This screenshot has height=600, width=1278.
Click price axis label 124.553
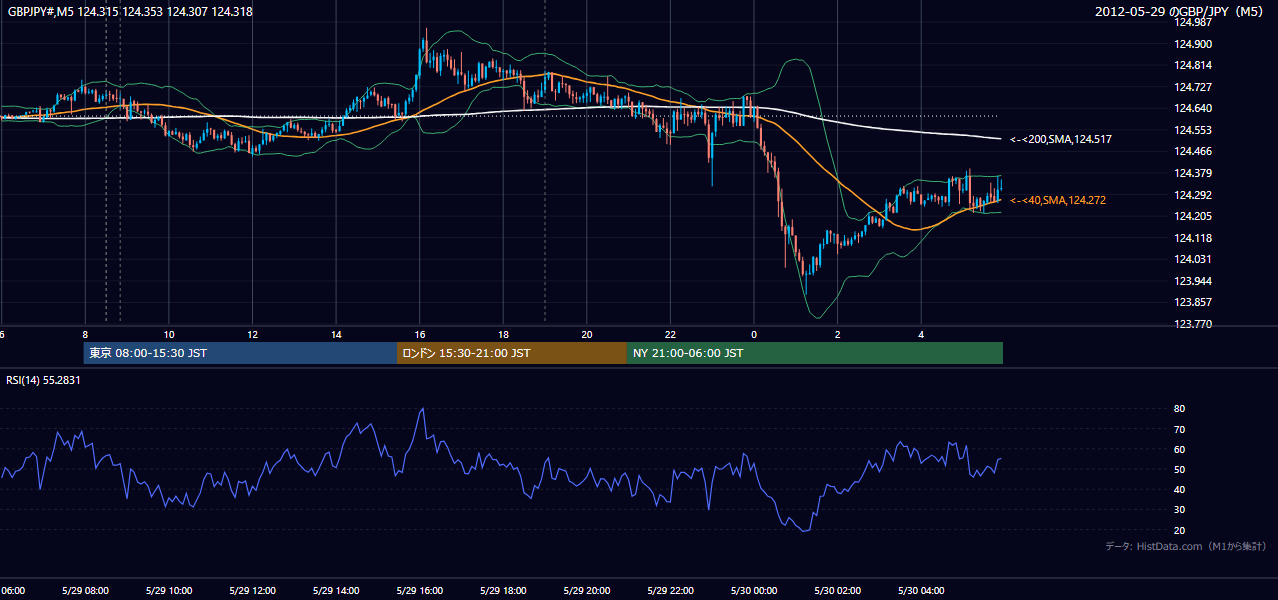pos(1192,130)
